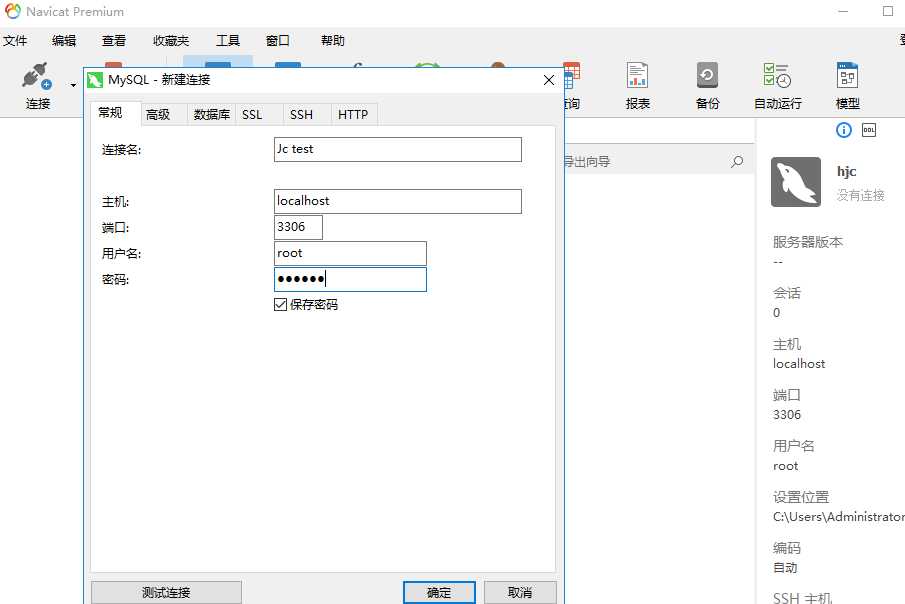
Task: Open the 查看 View menu
Action: coord(114,40)
